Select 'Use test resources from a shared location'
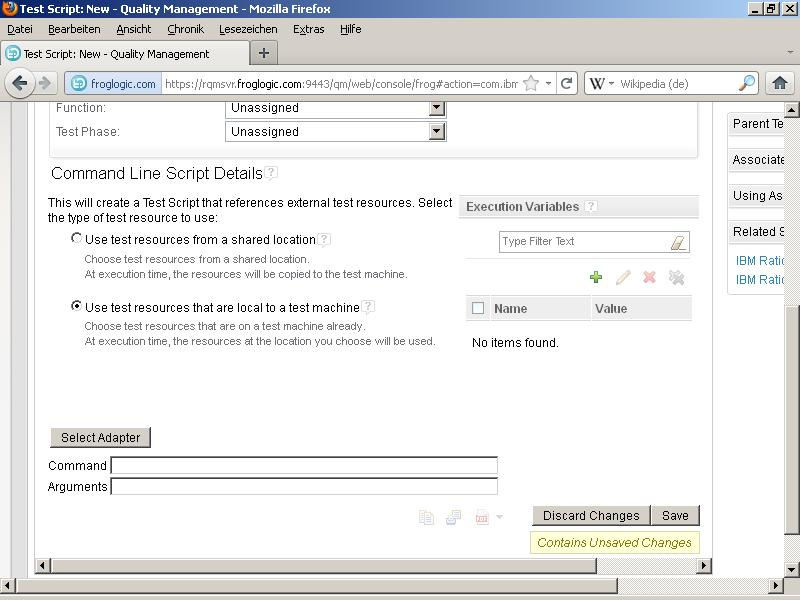Viewport: 800px width, 600px height. [77, 239]
